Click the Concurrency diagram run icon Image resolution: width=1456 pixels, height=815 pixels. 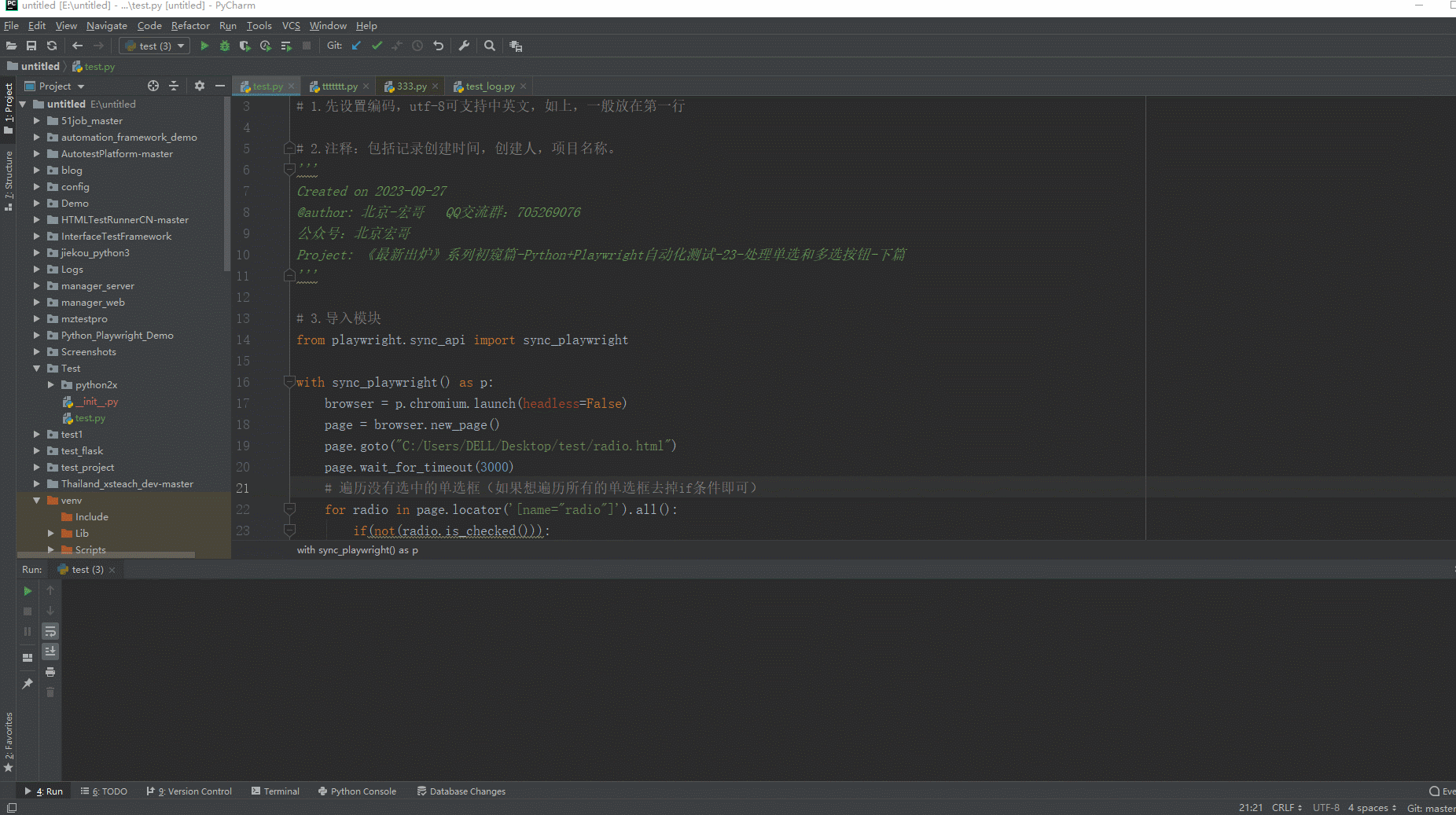[x=286, y=46]
